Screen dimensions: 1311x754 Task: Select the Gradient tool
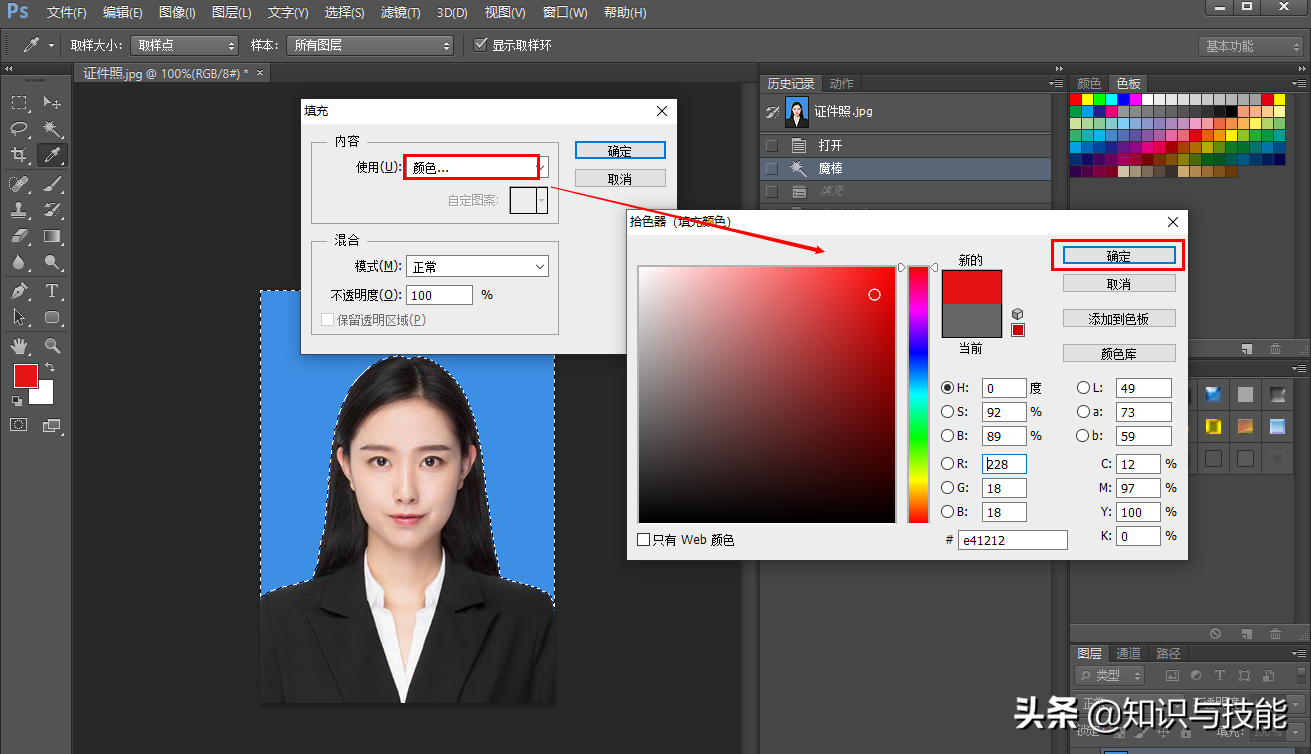[52, 236]
